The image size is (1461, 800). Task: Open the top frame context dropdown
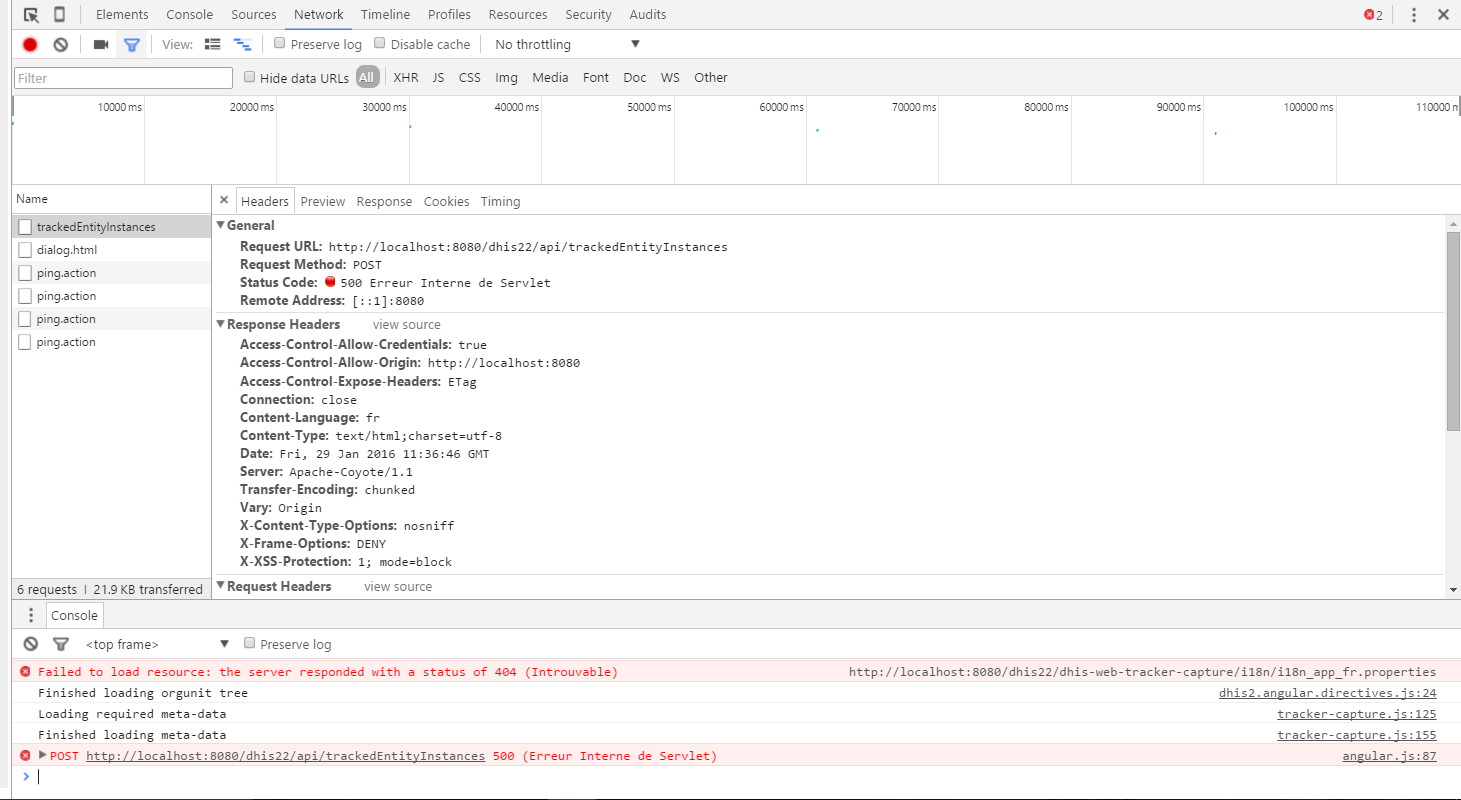(x=157, y=644)
